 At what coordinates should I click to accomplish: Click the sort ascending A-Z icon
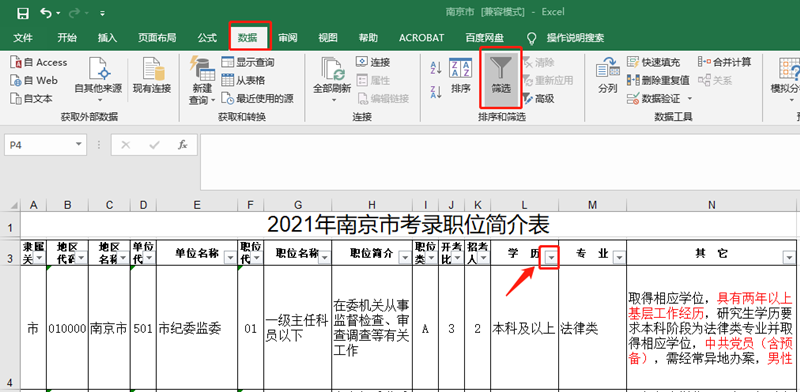[x=436, y=67]
